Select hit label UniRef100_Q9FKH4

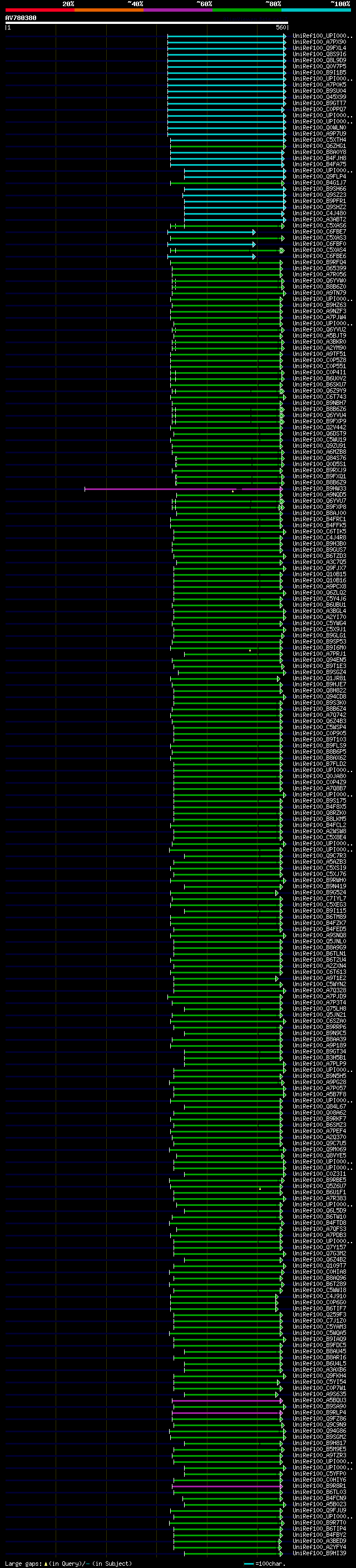pyautogui.click(x=319, y=1376)
